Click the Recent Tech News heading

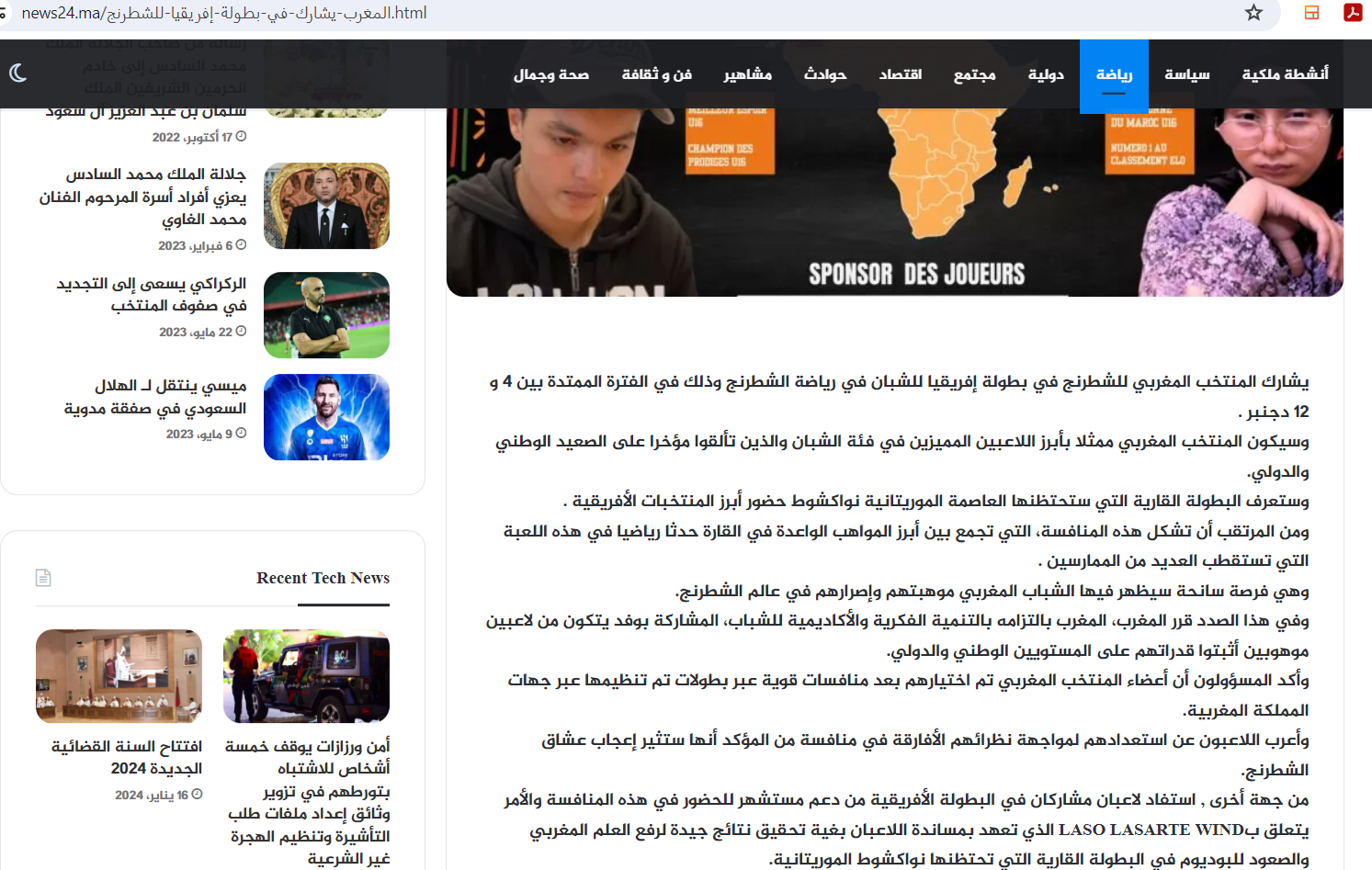(x=323, y=578)
